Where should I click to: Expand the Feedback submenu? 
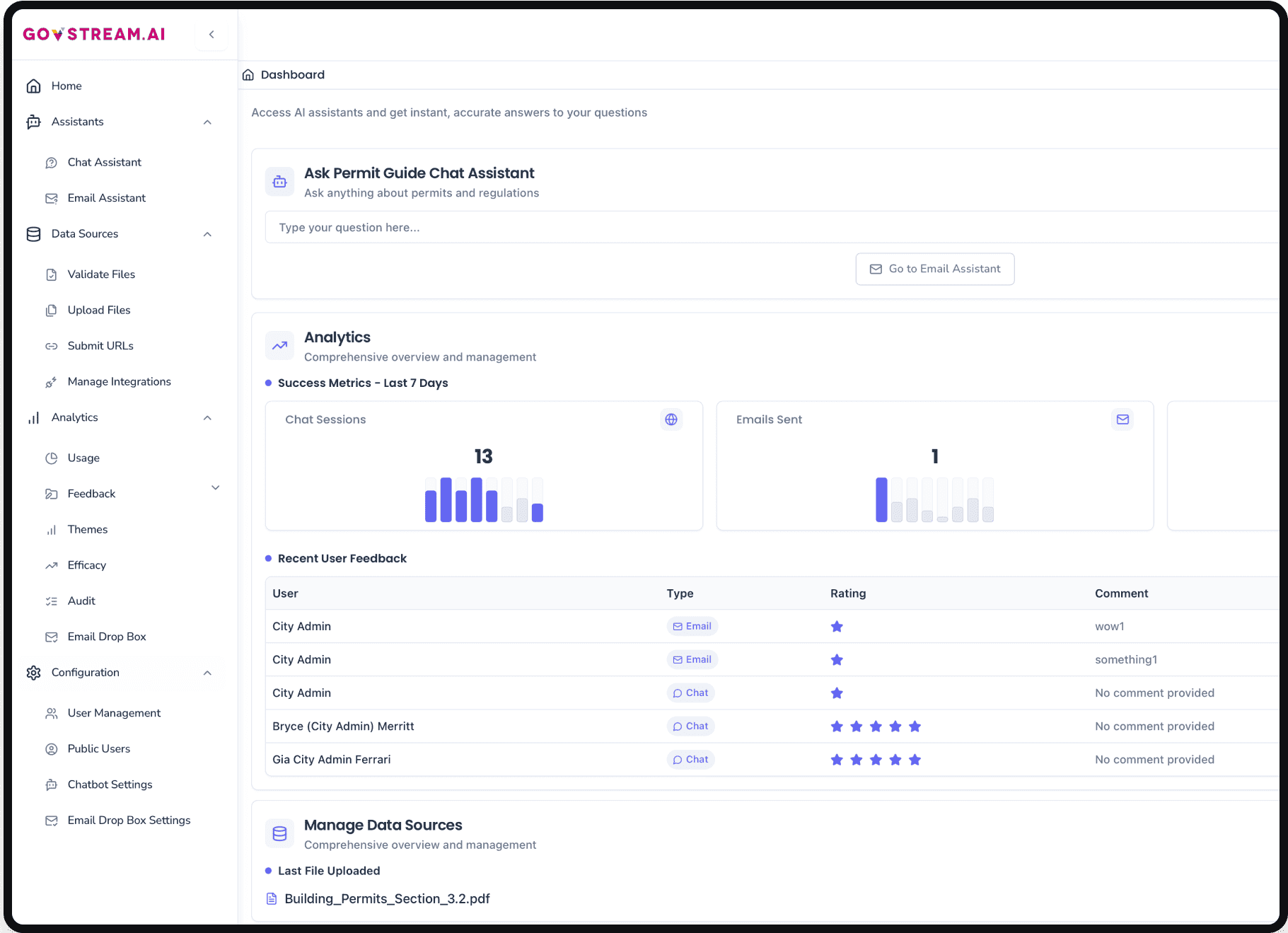click(215, 488)
